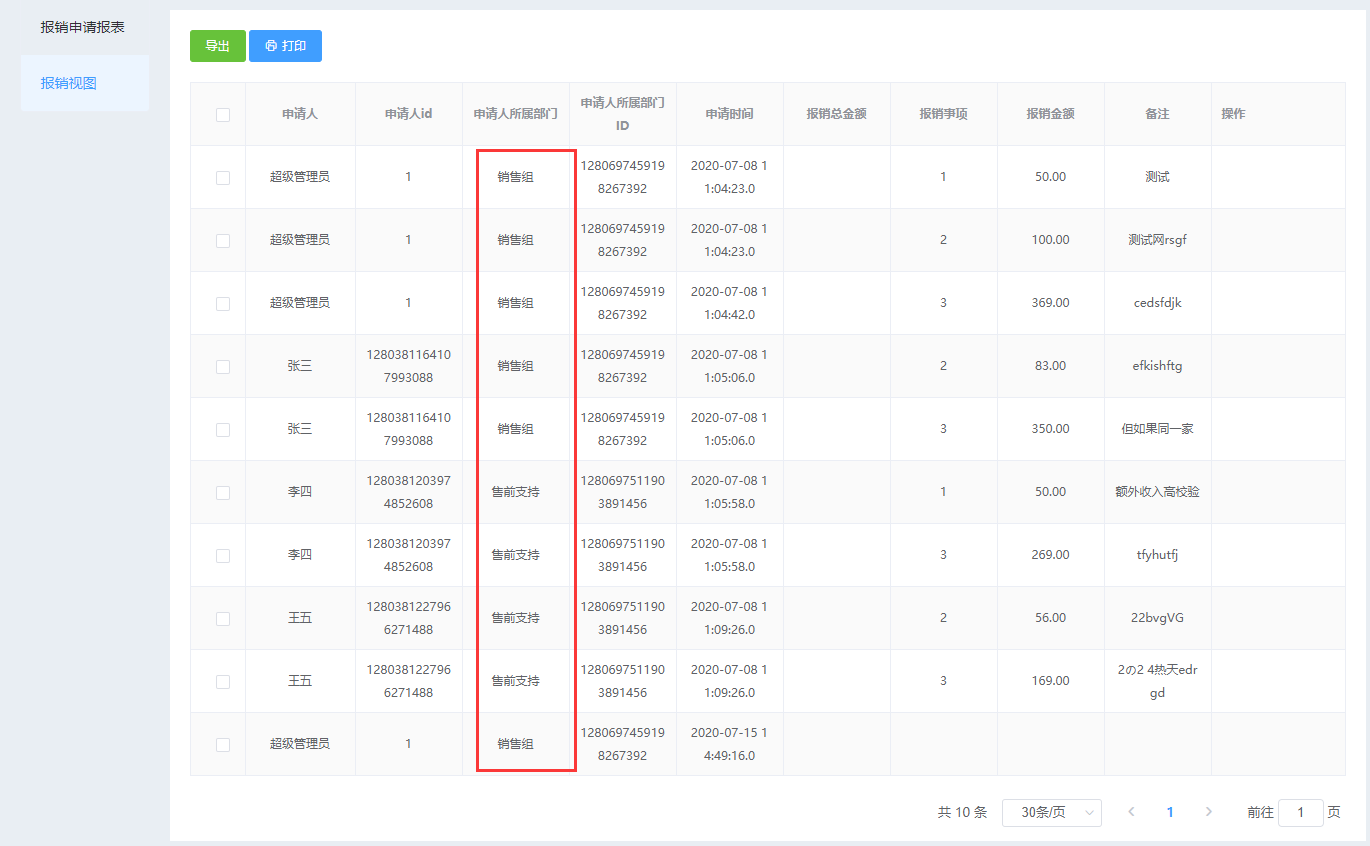
Task: Click the 申请人 column header
Action: point(300,114)
